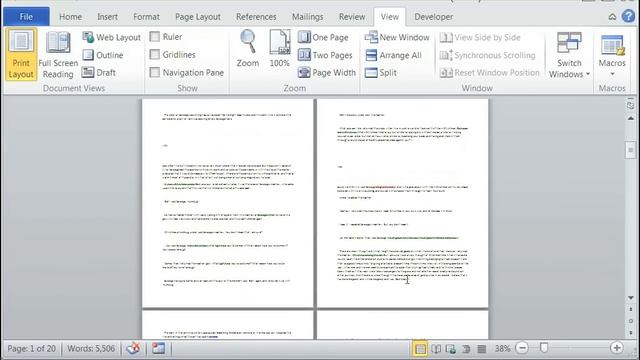Screen dimensions: 640x360
Task: Minimize the ribbon with caret icon
Action: (612, 17)
